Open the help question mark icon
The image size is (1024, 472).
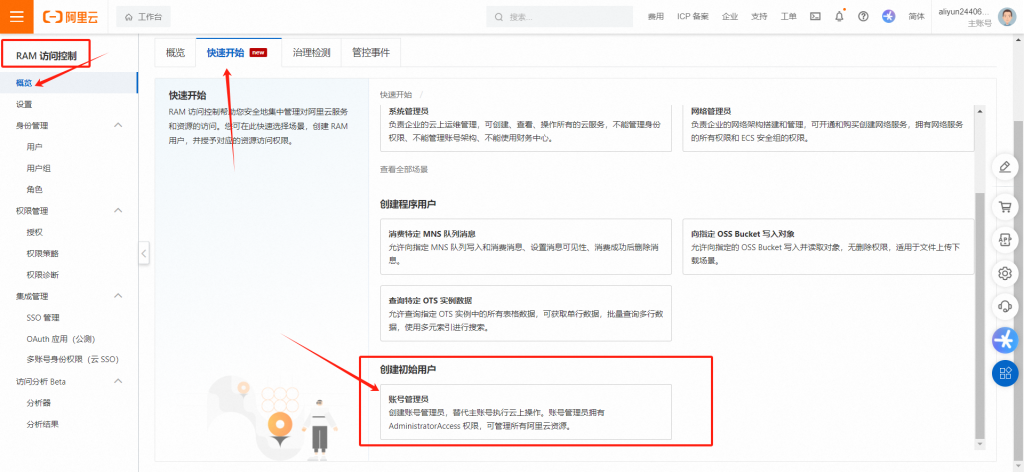863,17
